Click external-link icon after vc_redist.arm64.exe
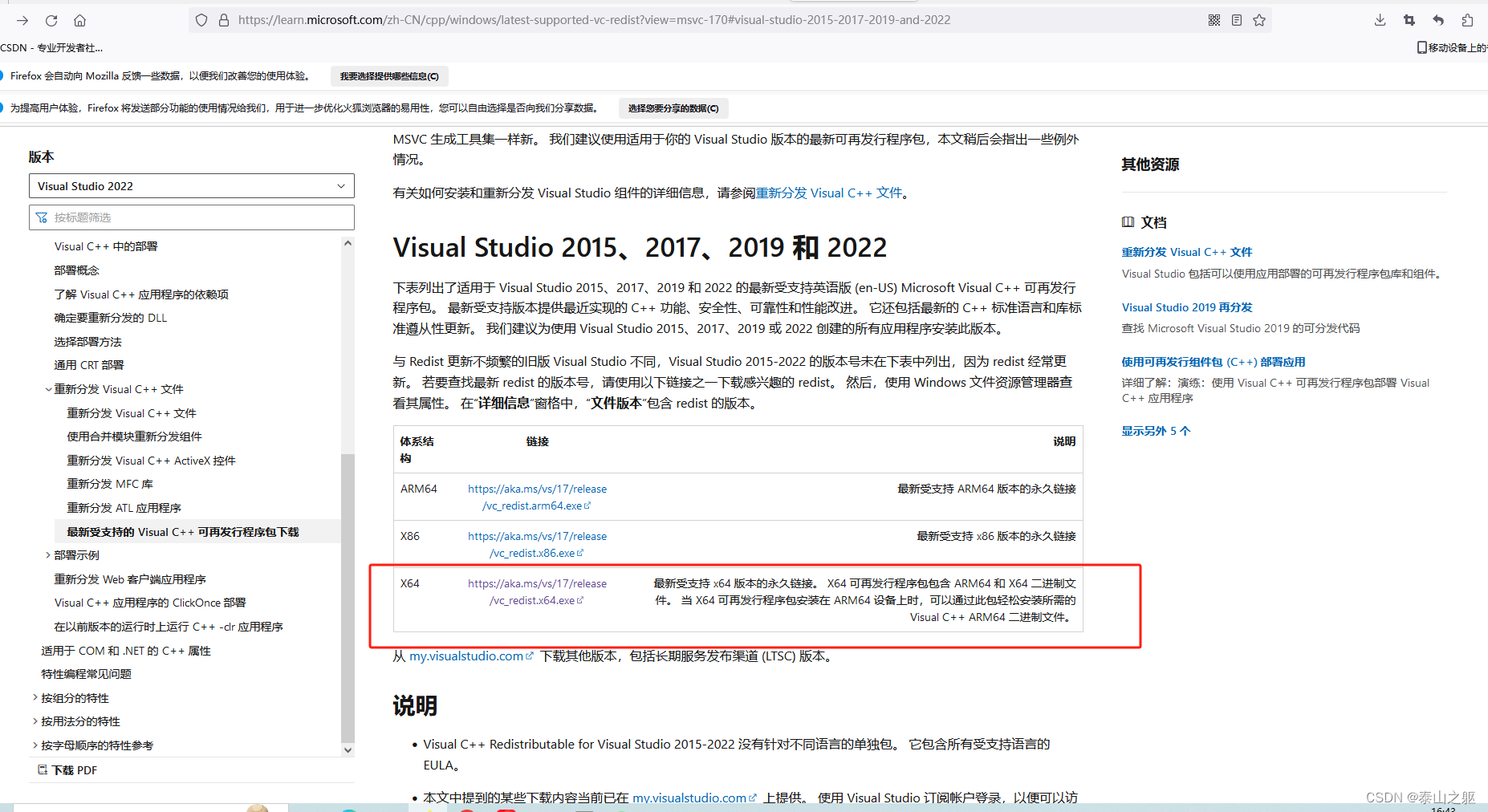Screen dimensions: 1488x812 (x=587, y=505)
